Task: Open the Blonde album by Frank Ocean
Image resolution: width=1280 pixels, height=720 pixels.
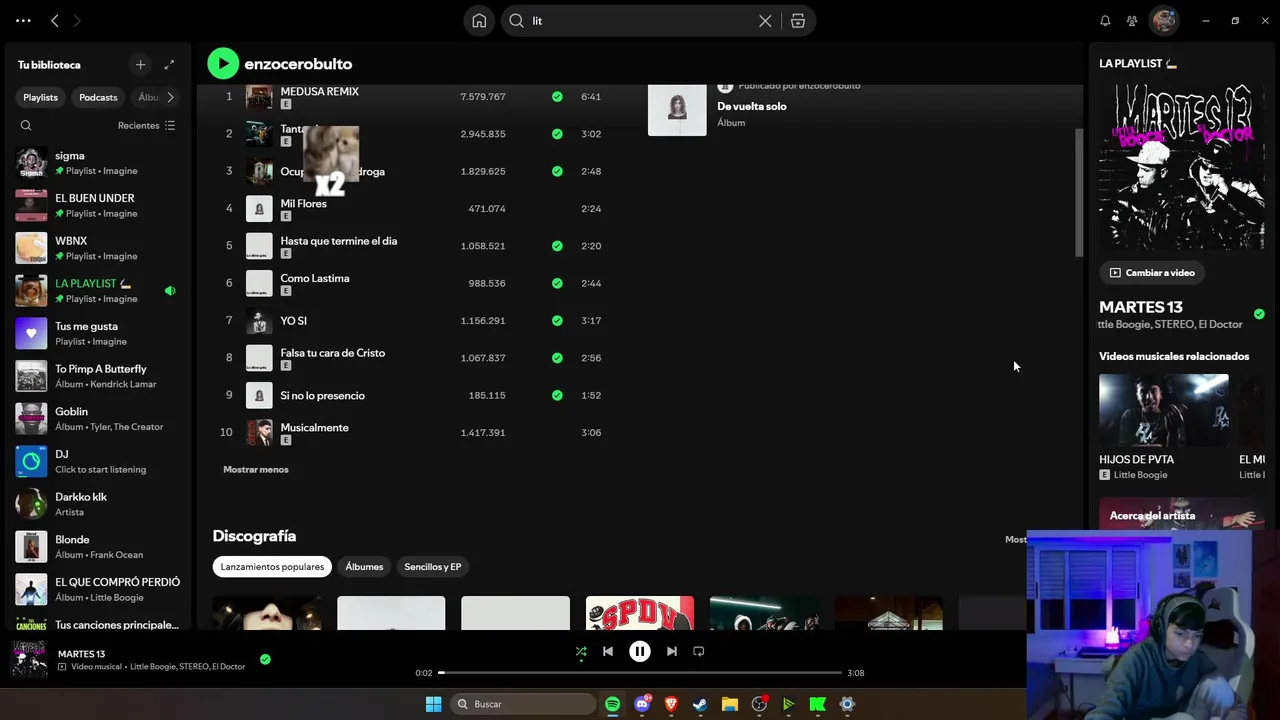Action: point(98,547)
